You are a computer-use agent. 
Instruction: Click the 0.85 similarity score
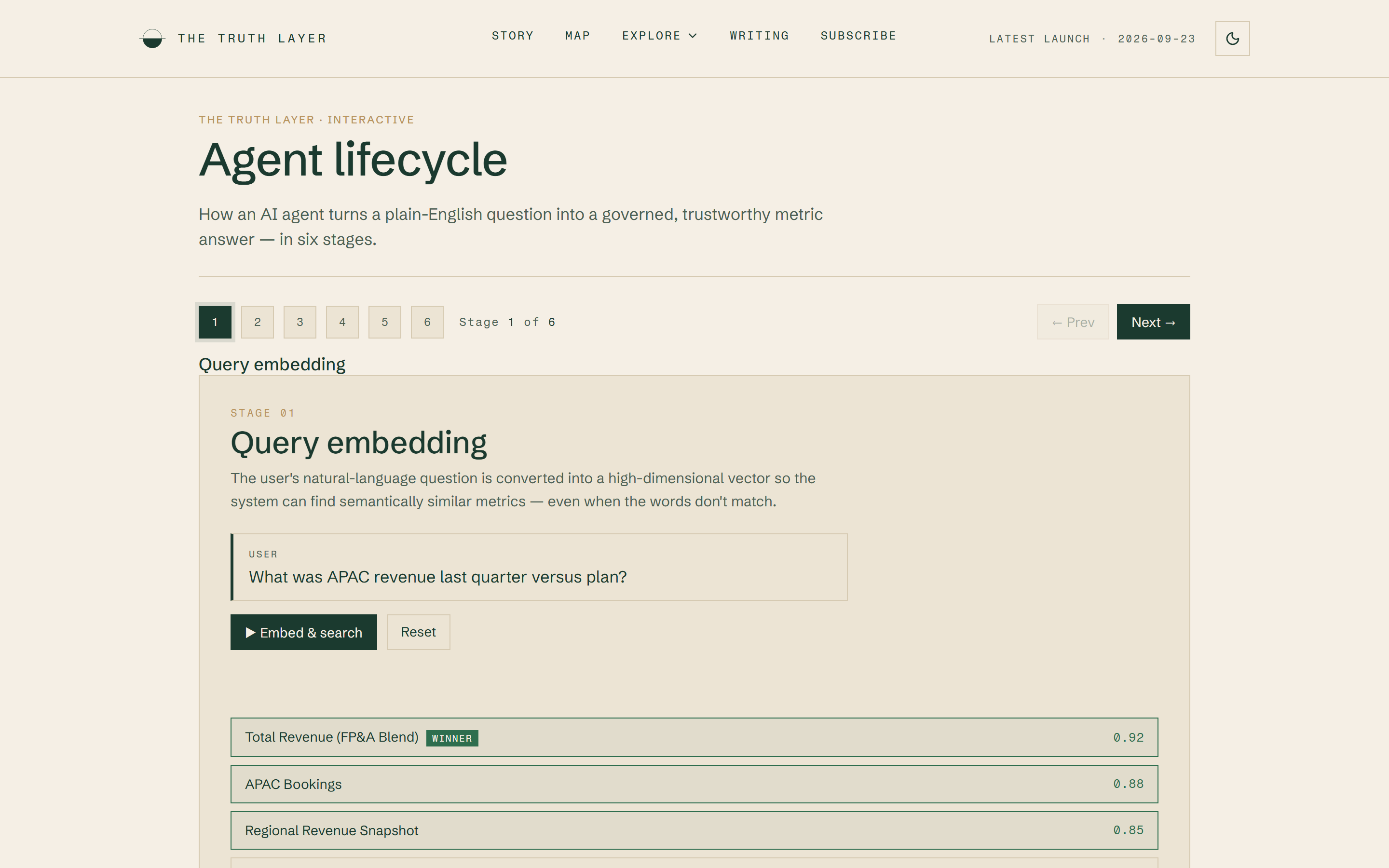(x=1129, y=831)
